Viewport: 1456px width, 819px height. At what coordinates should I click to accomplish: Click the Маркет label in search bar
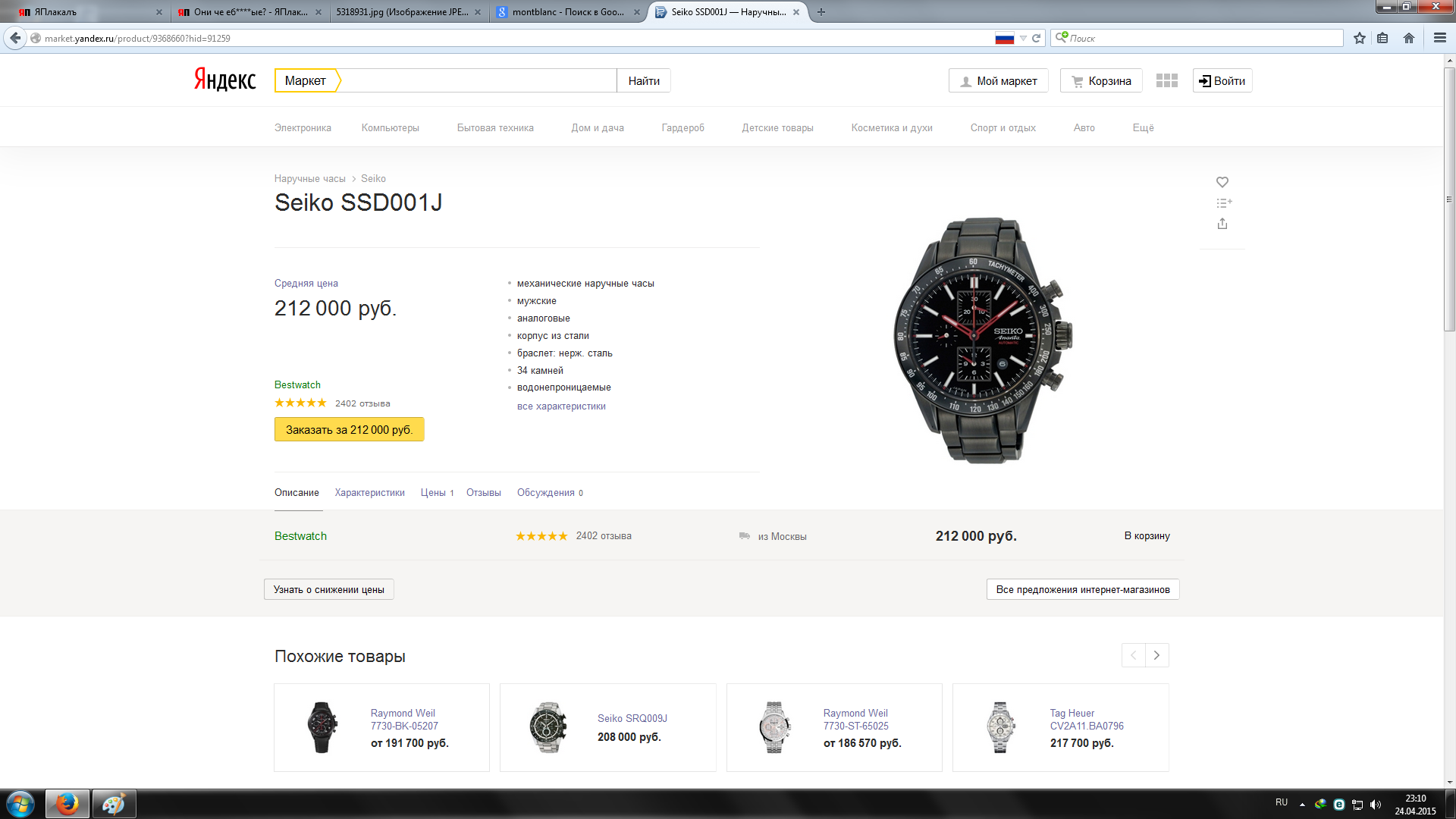(x=305, y=80)
